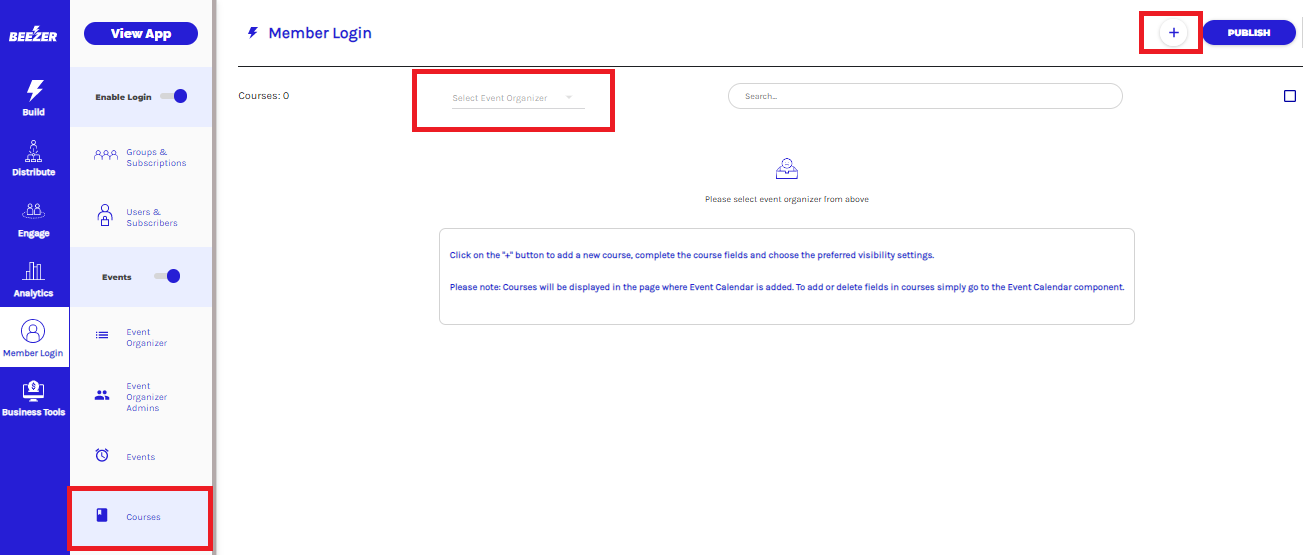Click the empty-state reader icon

click(787, 168)
